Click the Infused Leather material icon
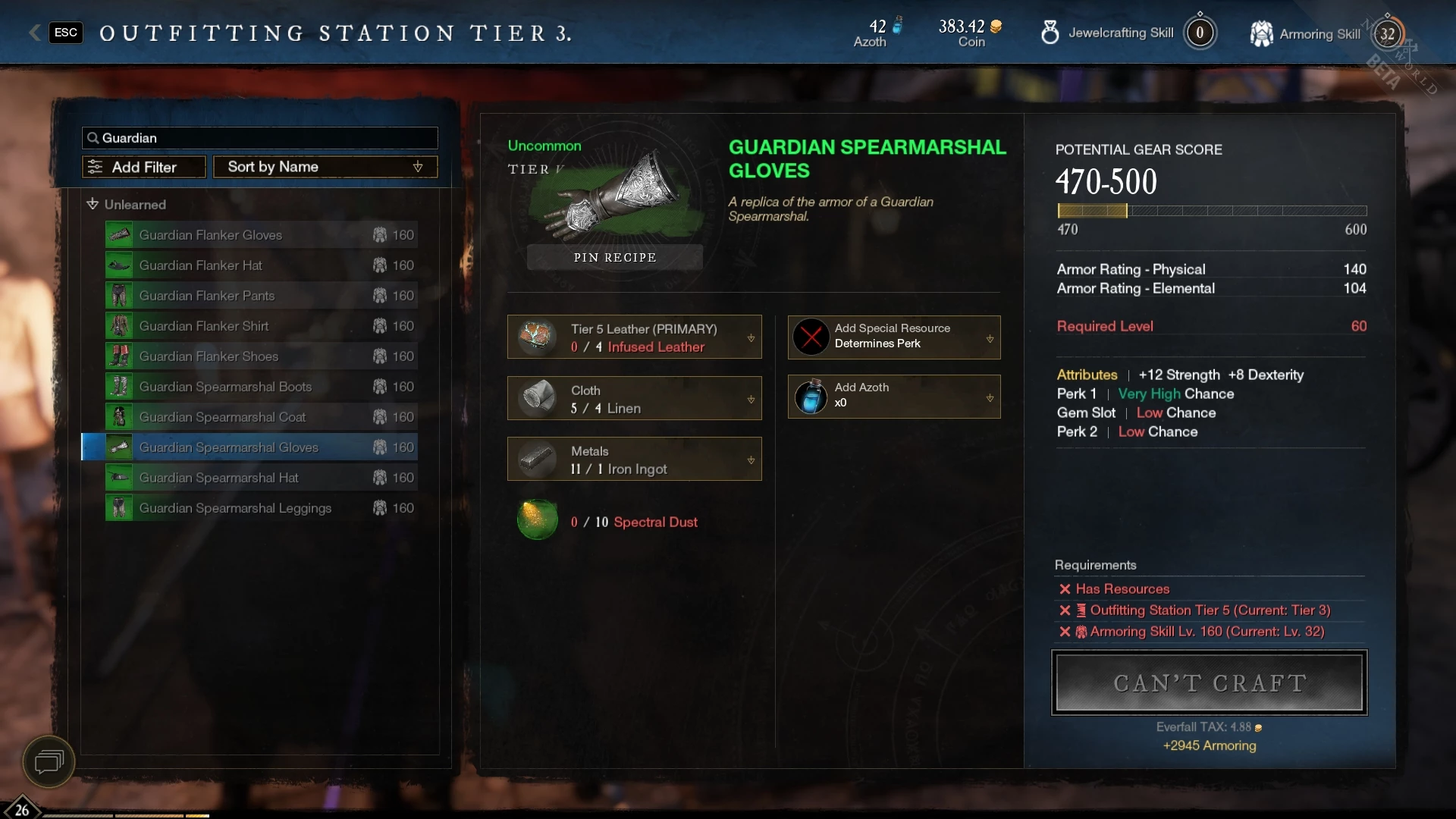The width and height of the screenshot is (1456, 819). [x=537, y=337]
